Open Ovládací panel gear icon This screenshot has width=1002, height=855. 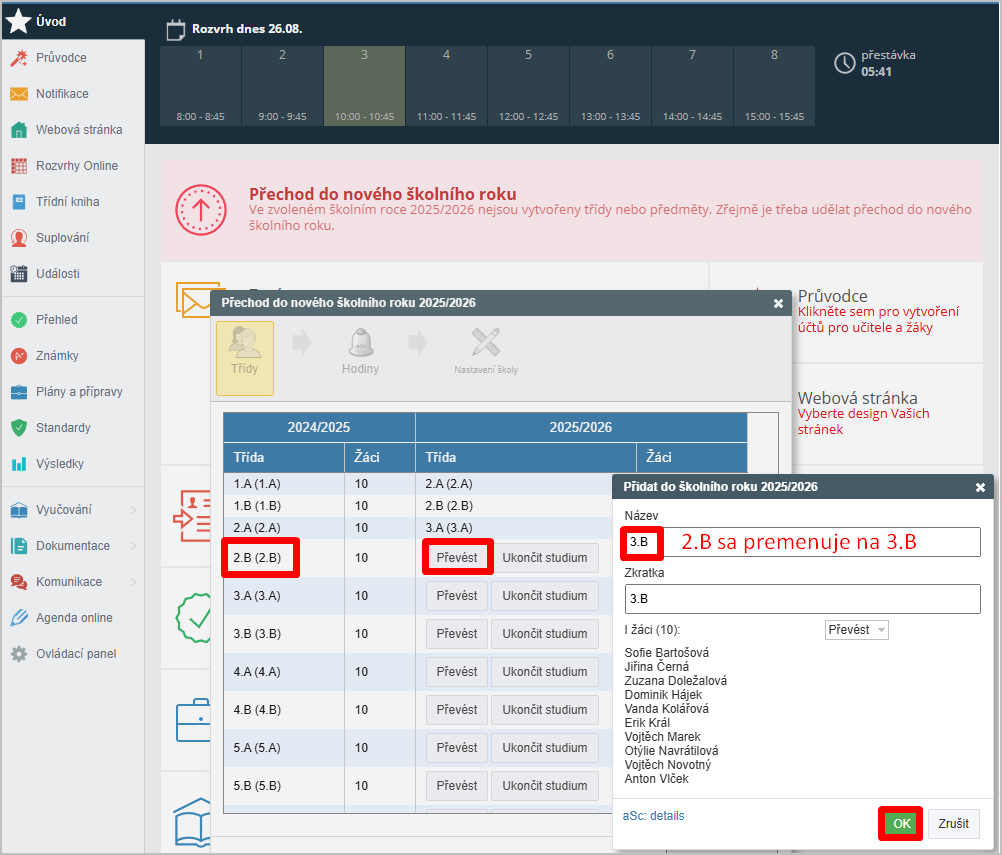pos(18,654)
